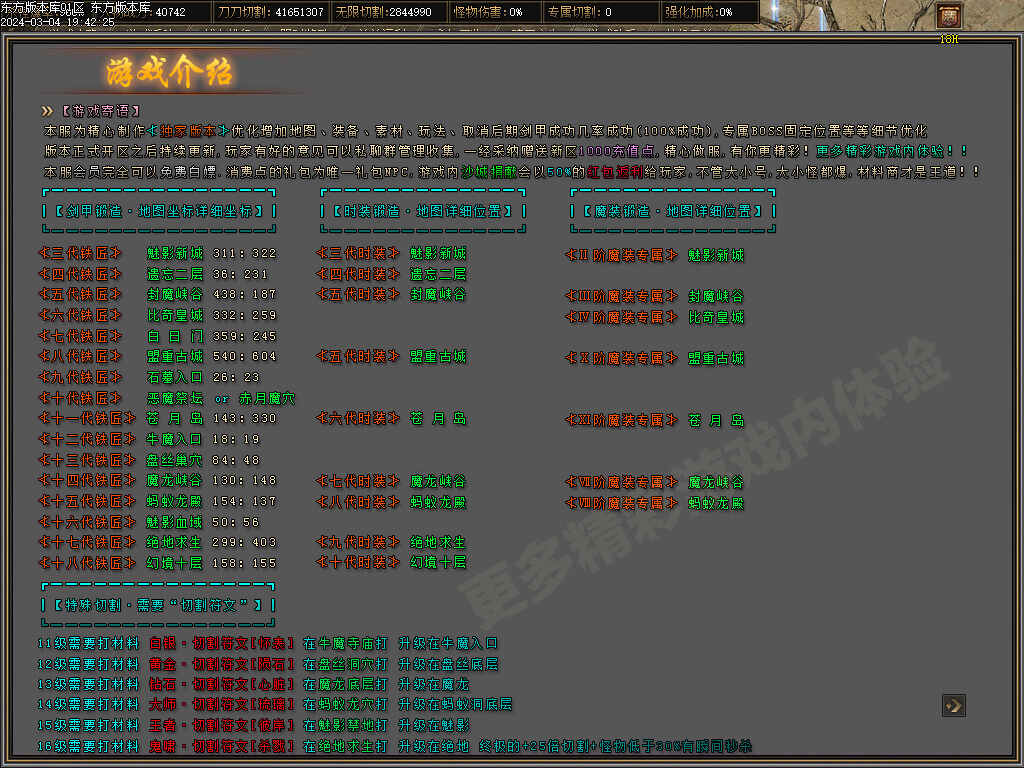
Task: Click the 15级需要打材料 王者 rune row
Action: pos(253,726)
